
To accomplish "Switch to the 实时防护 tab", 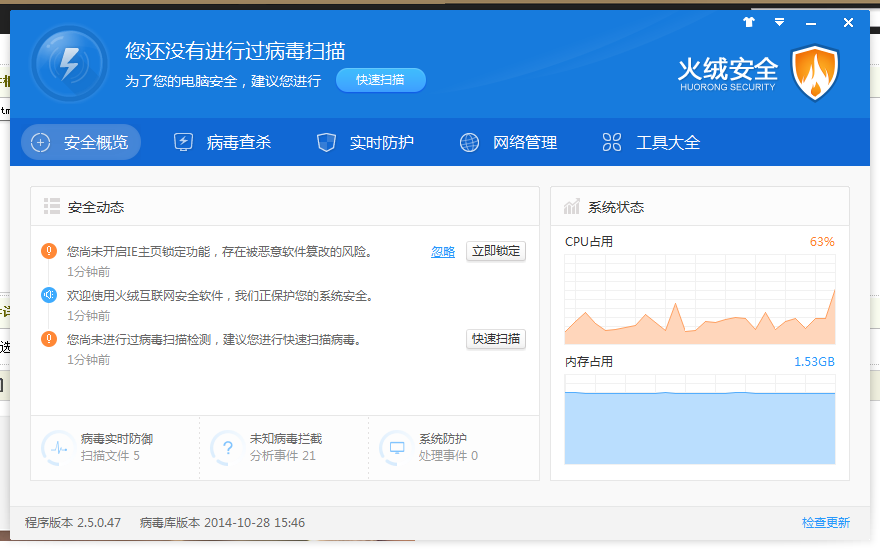I will 365,142.
